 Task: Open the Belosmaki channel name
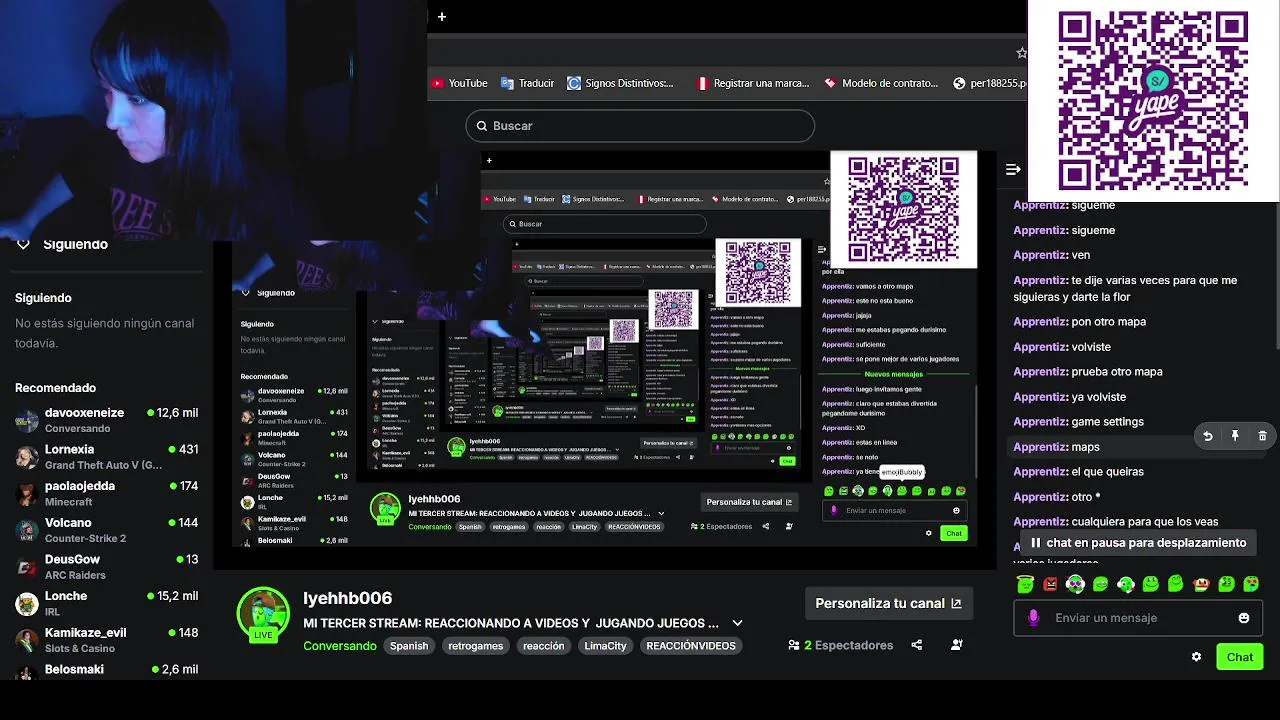click(x=74, y=669)
